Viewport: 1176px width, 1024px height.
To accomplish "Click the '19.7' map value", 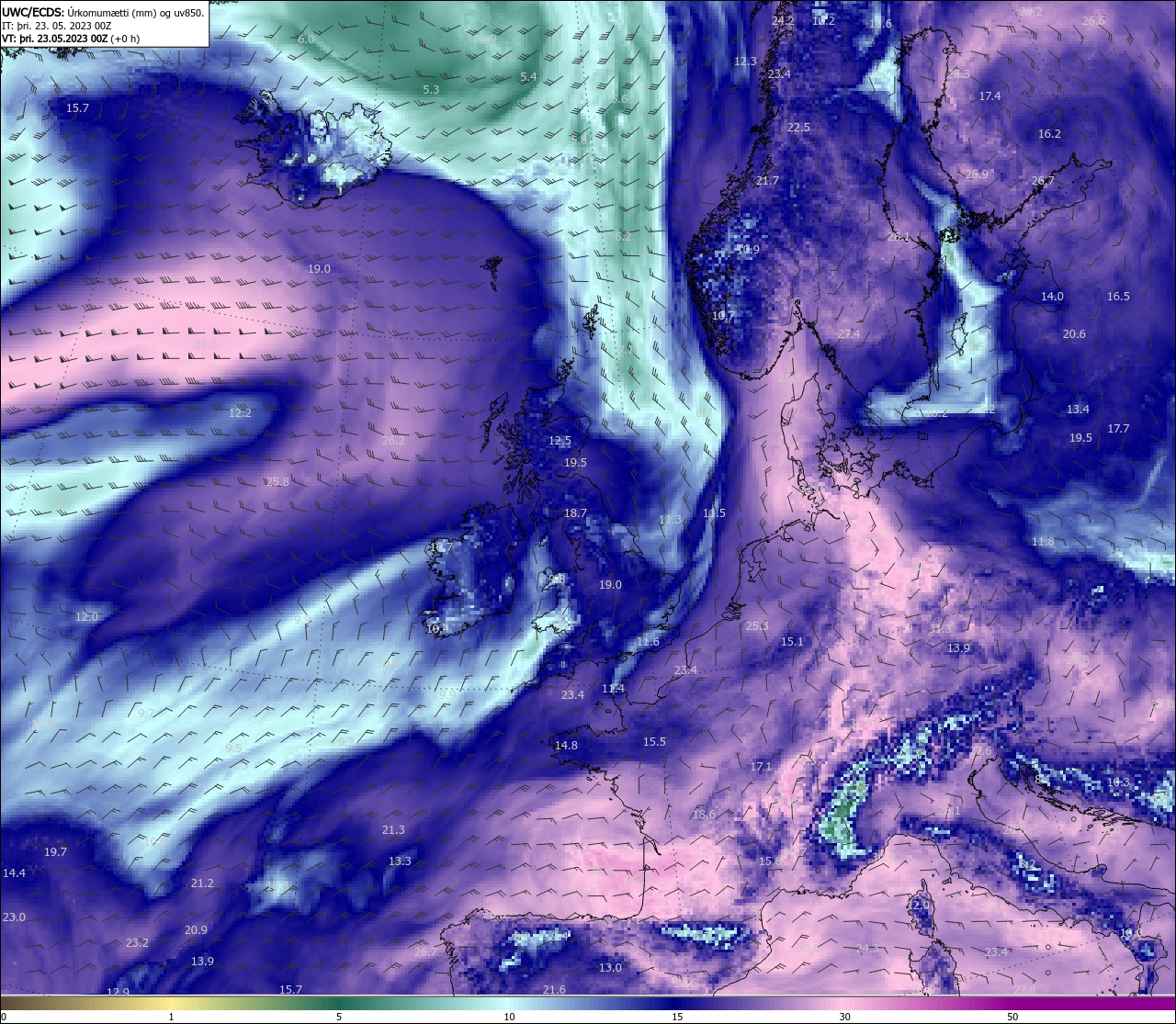I will pyautogui.click(x=55, y=852).
